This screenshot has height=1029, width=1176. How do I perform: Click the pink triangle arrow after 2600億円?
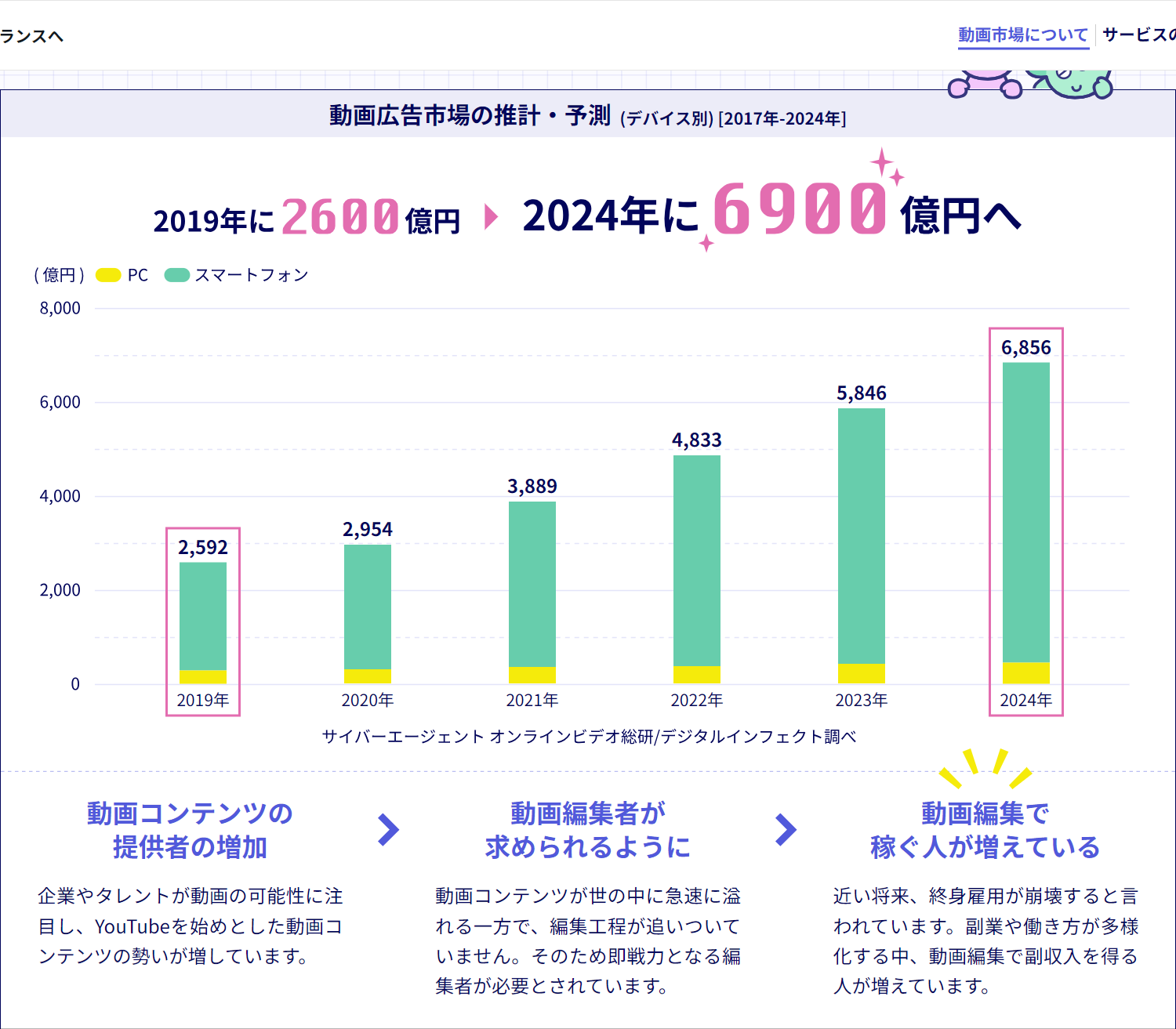pyautogui.click(x=492, y=216)
